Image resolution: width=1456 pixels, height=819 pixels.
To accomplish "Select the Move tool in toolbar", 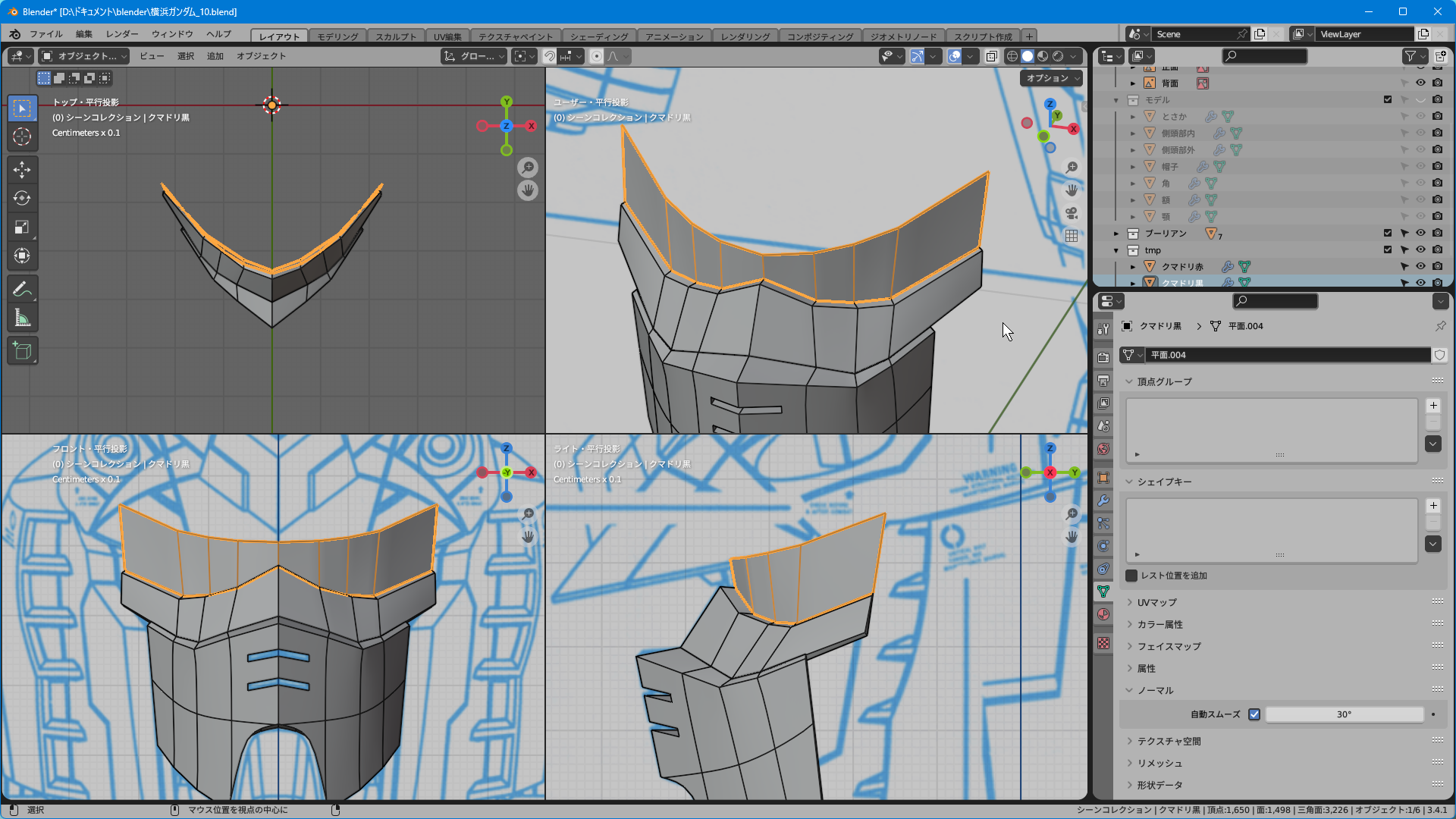I will [x=22, y=169].
